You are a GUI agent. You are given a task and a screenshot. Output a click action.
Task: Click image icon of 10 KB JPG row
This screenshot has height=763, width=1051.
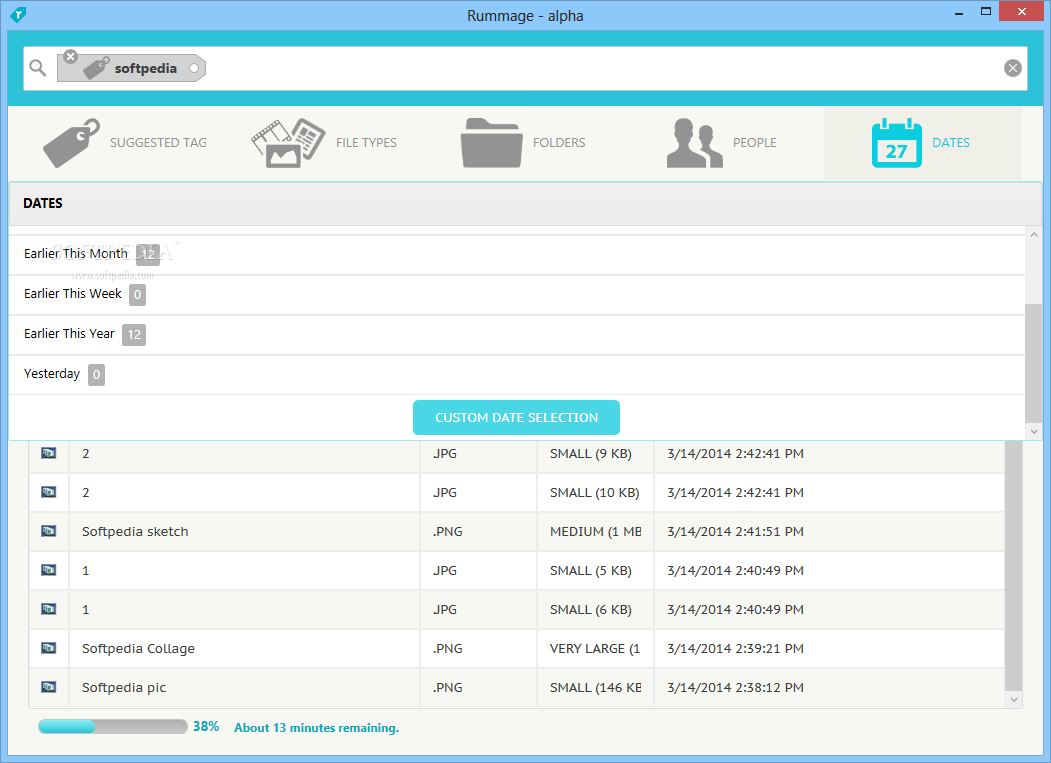tap(48, 492)
